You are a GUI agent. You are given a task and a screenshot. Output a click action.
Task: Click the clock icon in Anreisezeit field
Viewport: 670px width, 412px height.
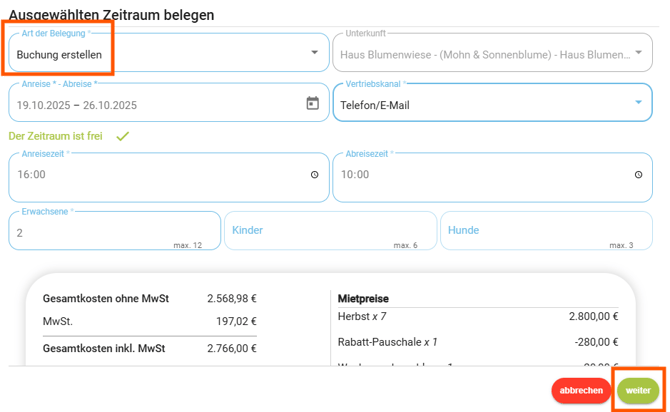click(x=314, y=174)
